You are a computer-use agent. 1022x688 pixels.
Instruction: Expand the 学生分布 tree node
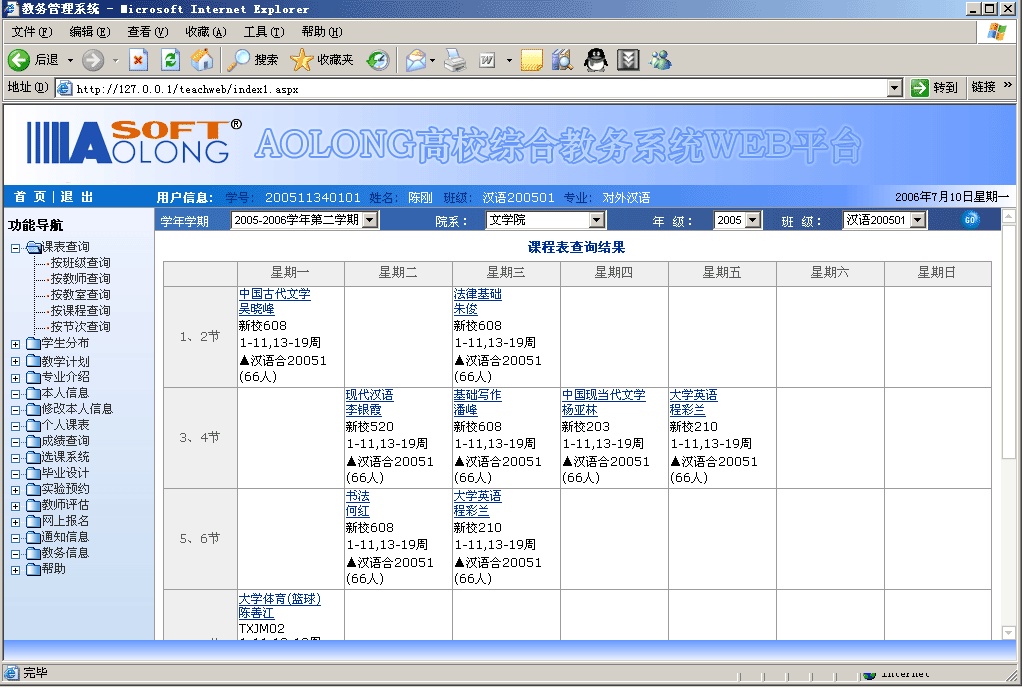16,345
